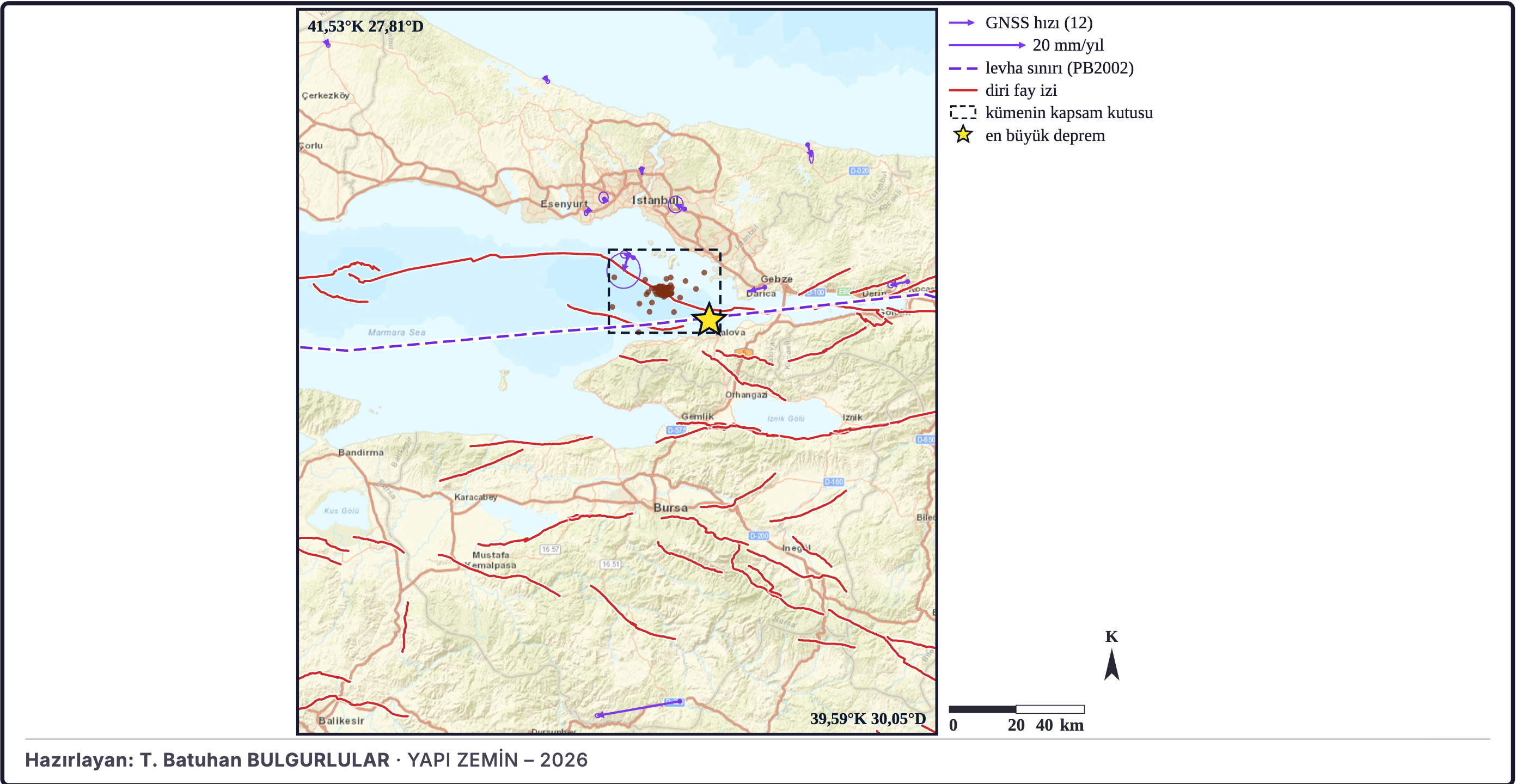The image size is (1516, 784).
Task: Click the purple dashed levha sınırı legend line
Action: [963, 68]
